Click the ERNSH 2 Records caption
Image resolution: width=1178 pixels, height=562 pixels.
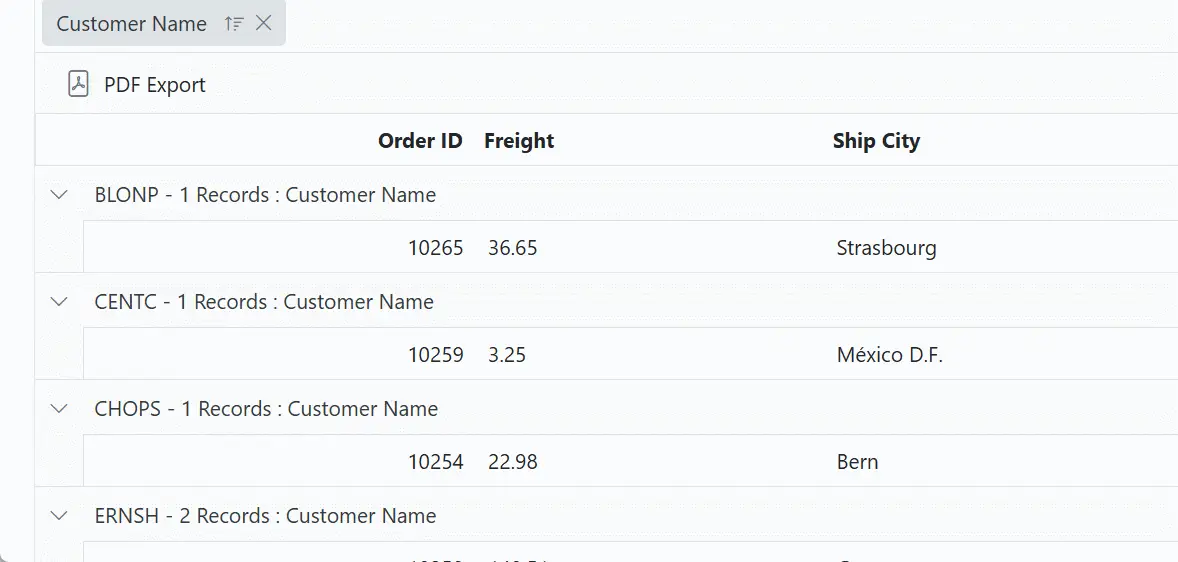pos(265,516)
